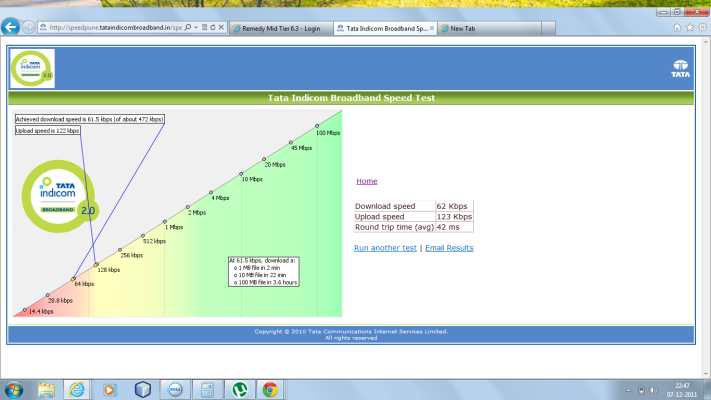Image resolution: width=711 pixels, height=400 pixels.
Task: Click TATA logo at header right
Action: click(x=681, y=68)
